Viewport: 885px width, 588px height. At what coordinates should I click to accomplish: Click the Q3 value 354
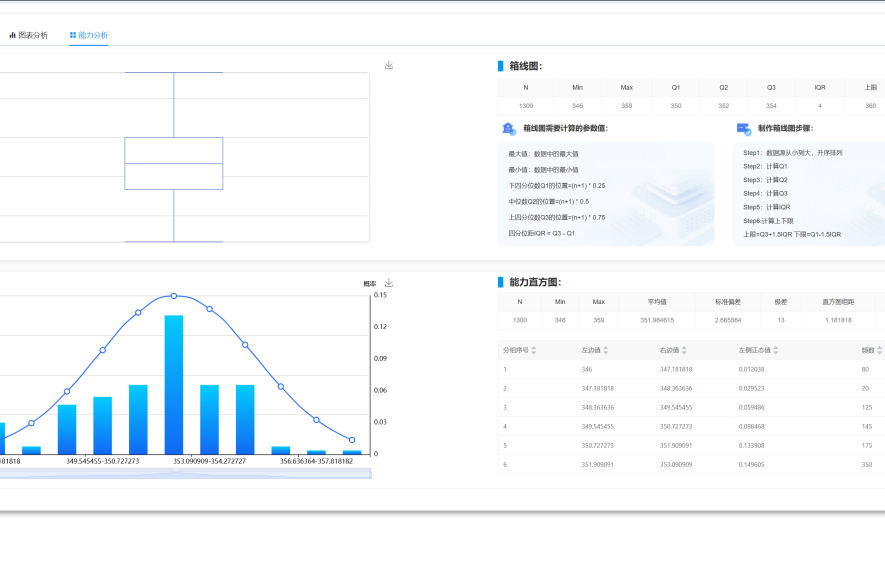click(771, 106)
